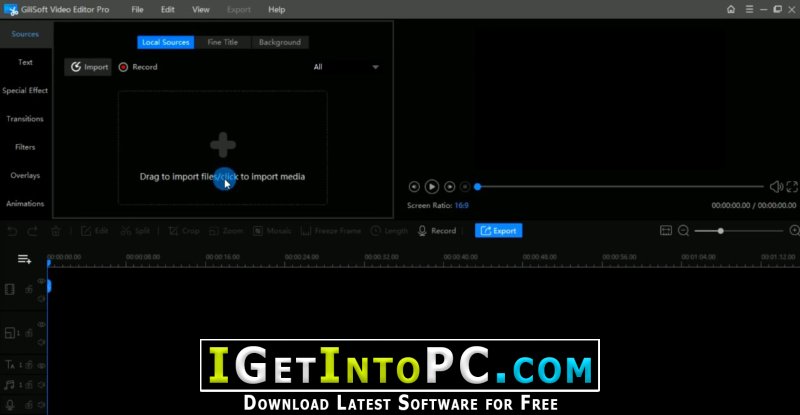Click the add track icon

[x=24, y=259]
